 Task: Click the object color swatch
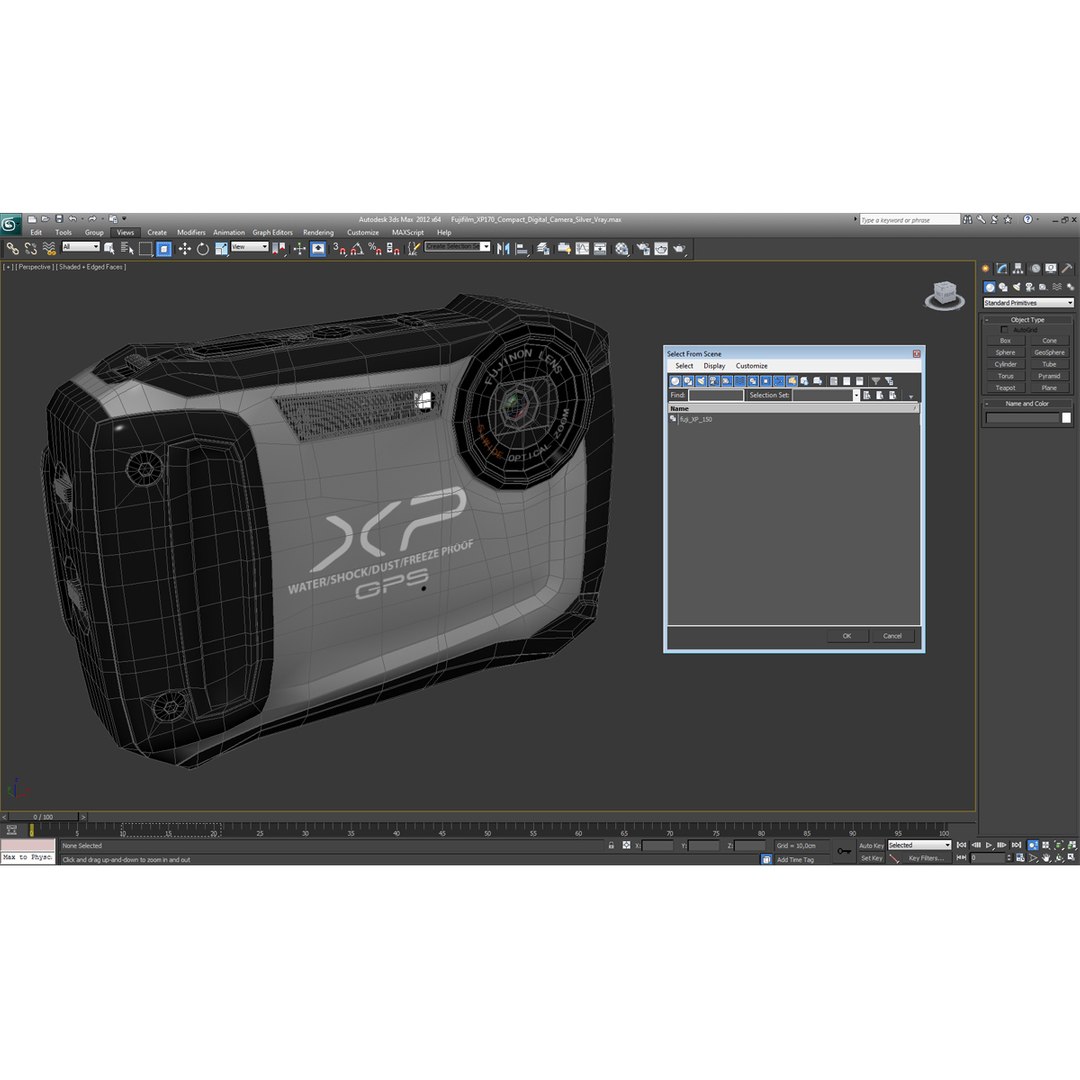tap(1066, 417)
